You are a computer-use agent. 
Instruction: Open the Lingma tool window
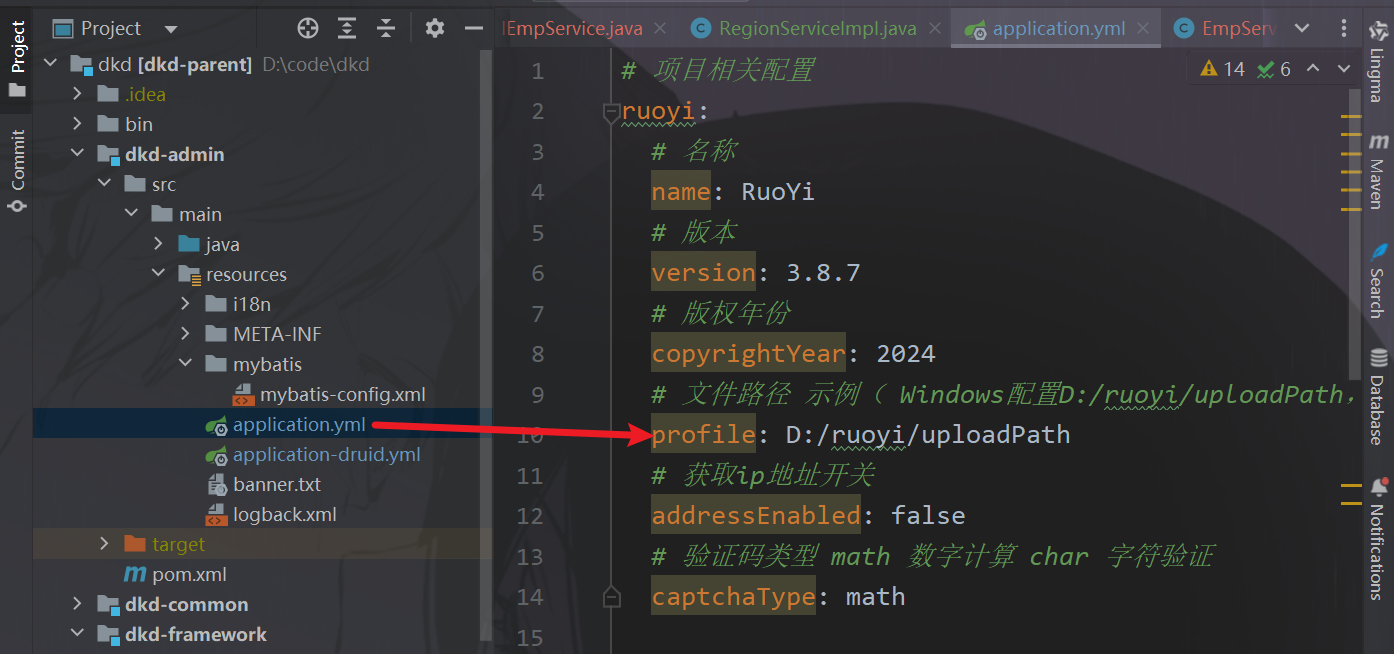[x=1378, y=62]
